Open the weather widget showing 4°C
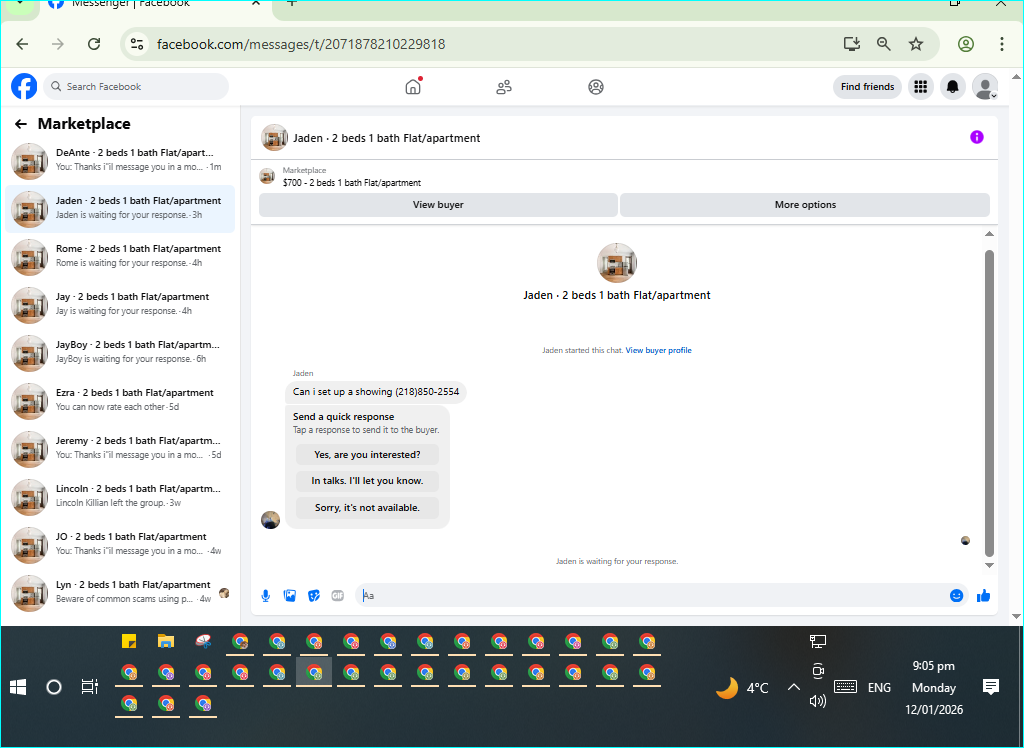1024x748 pixels. (x=743, y=687)
